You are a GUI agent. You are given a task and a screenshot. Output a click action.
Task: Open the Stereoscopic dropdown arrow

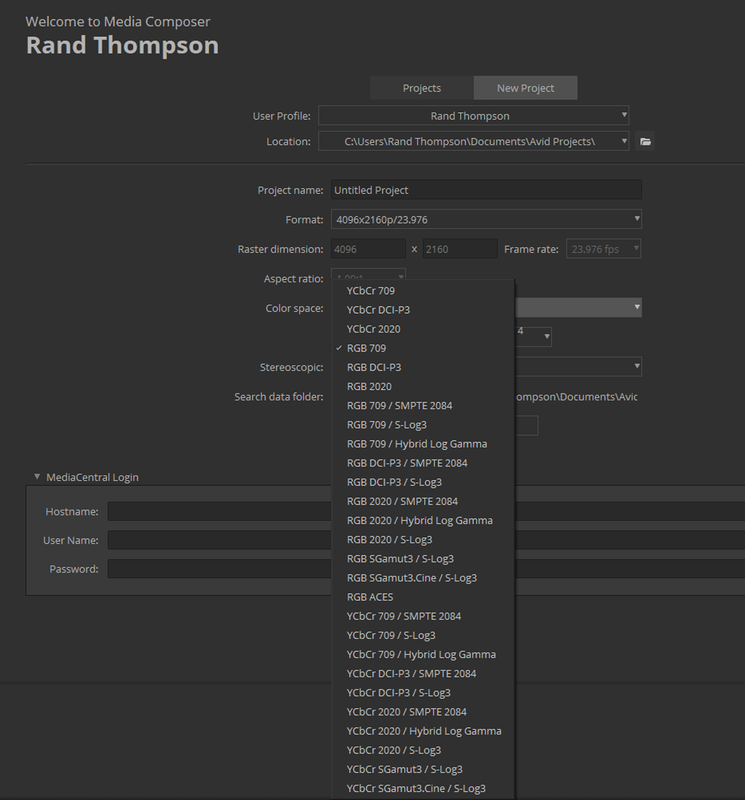tap(637, 366)
